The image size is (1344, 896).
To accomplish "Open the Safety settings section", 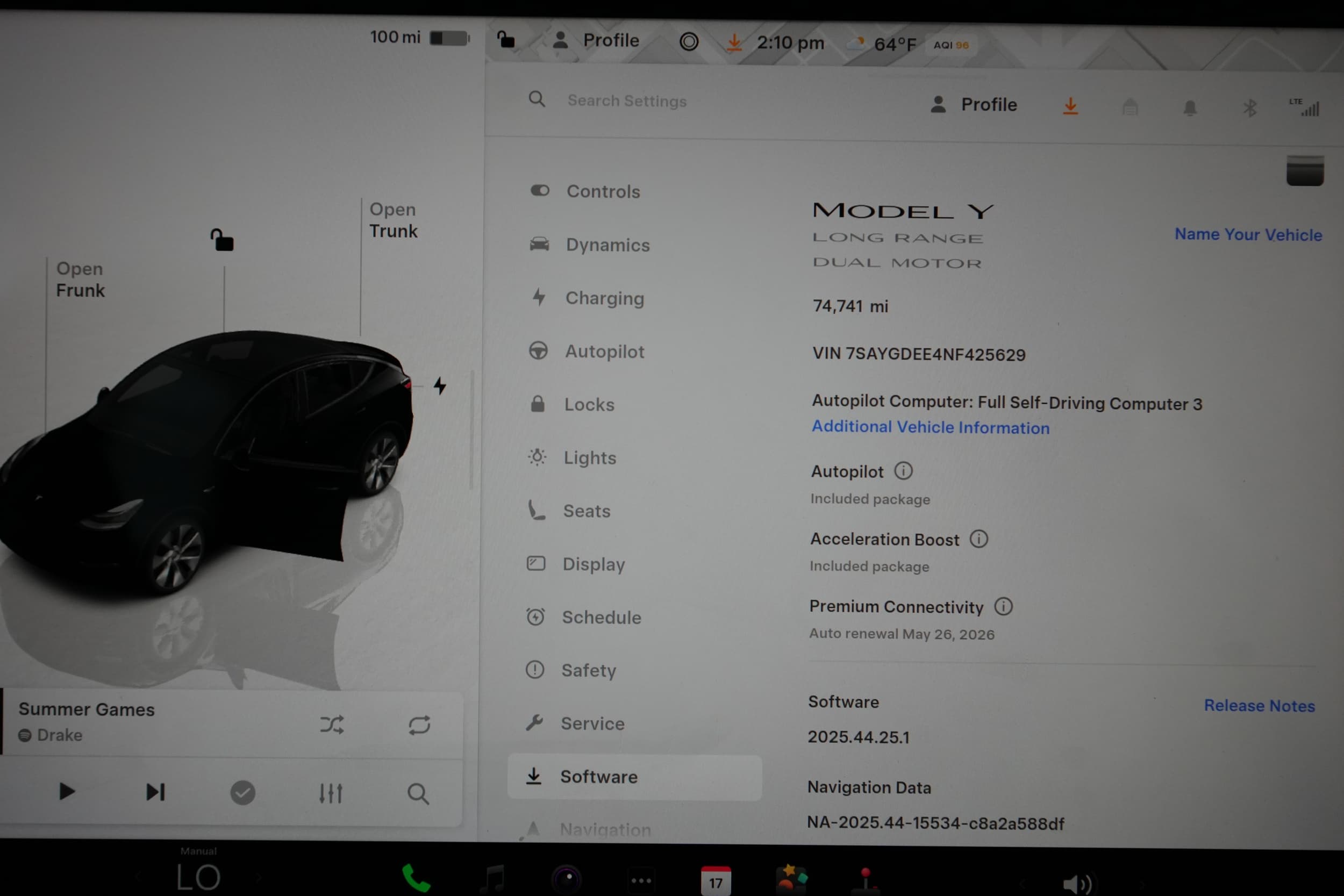I will pyautogui.click(x=589, y=670).
